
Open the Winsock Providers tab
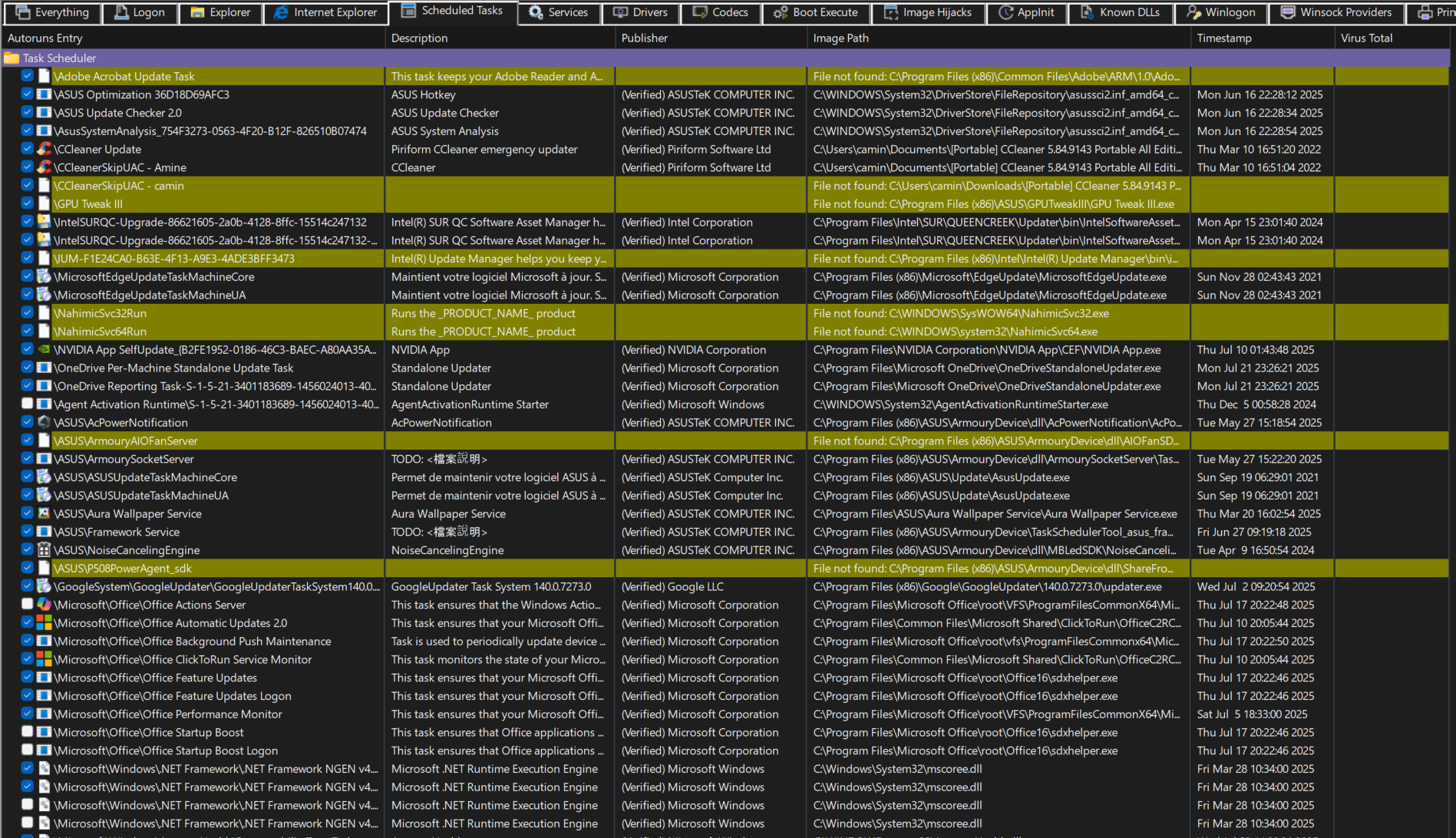(x=1337, y=12)
